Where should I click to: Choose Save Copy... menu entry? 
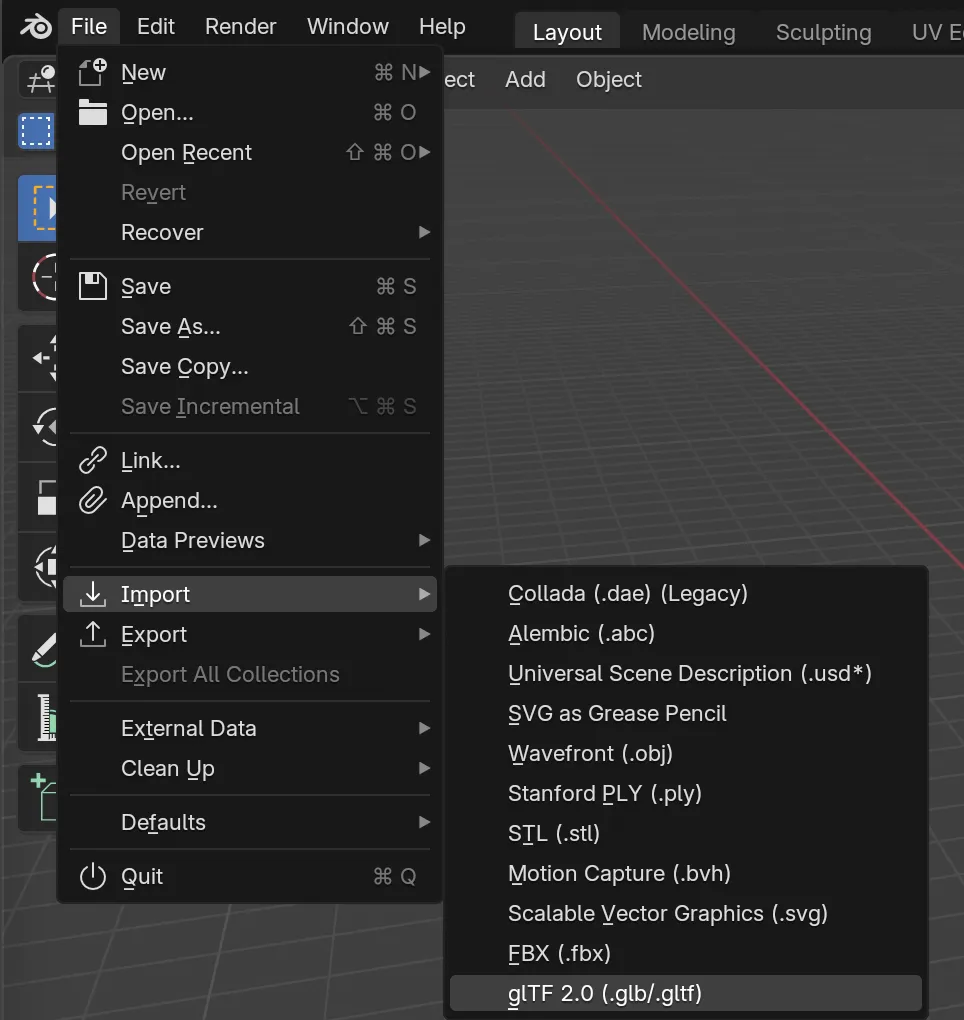[250, 367]
